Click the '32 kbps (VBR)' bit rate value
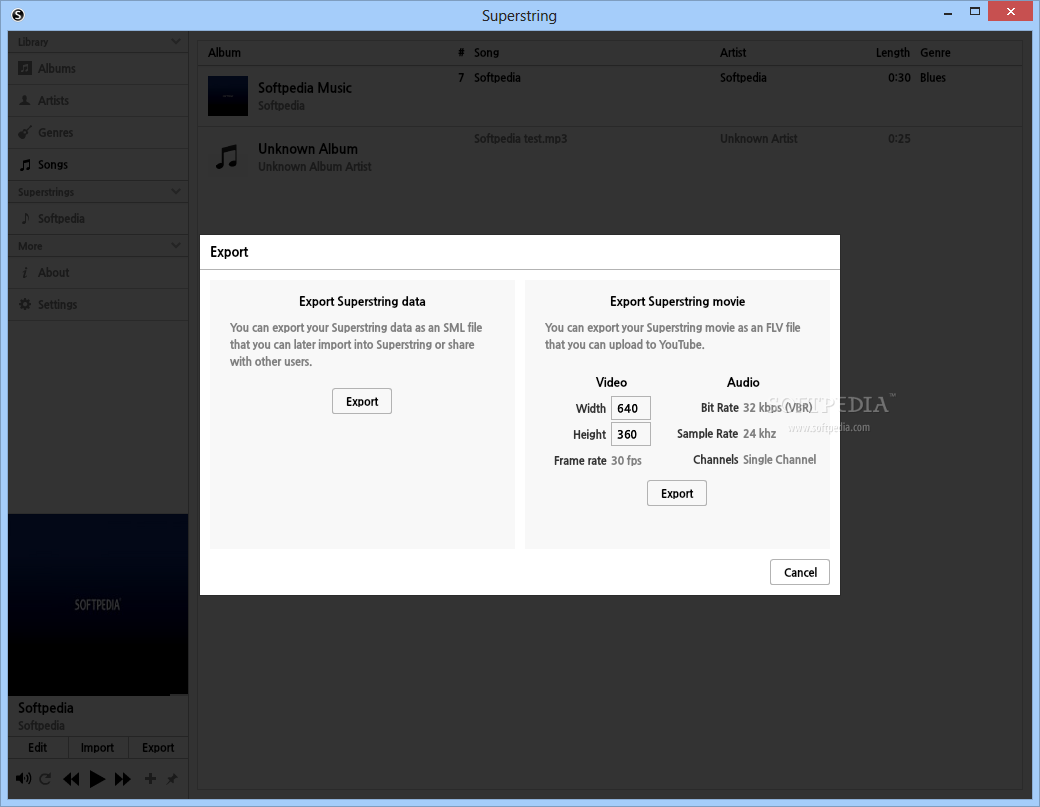 pos(777,407)
